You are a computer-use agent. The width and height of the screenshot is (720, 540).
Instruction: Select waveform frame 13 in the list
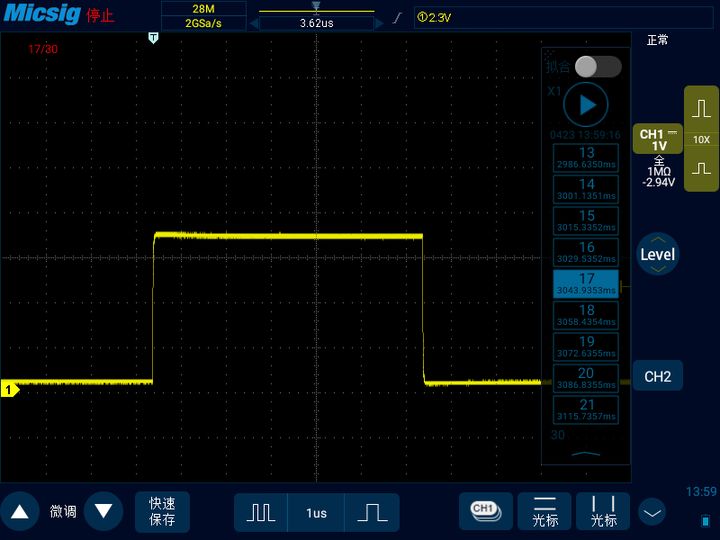586,157
